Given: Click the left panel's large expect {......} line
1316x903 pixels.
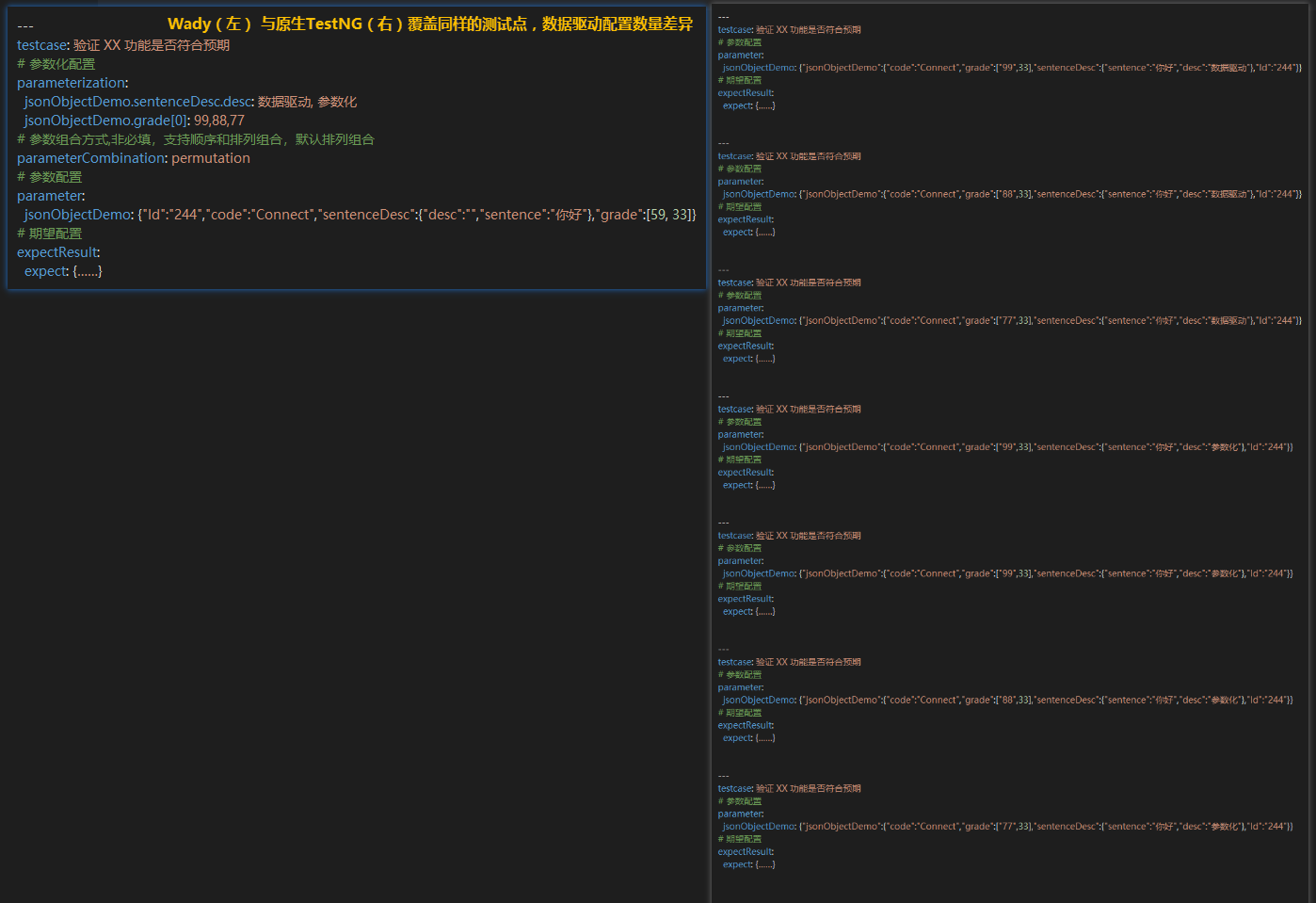Looking at the screenshot, I should (x=63, y=271).
